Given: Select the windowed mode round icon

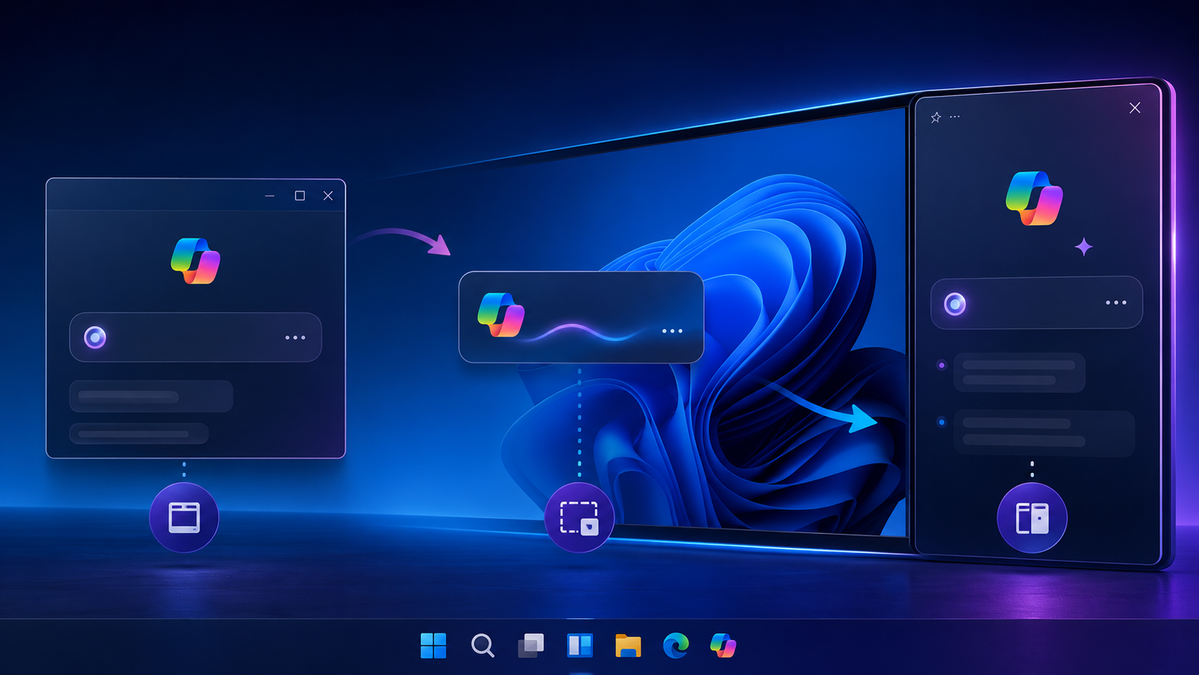Looking at the screenshot, I should point(184,518).
